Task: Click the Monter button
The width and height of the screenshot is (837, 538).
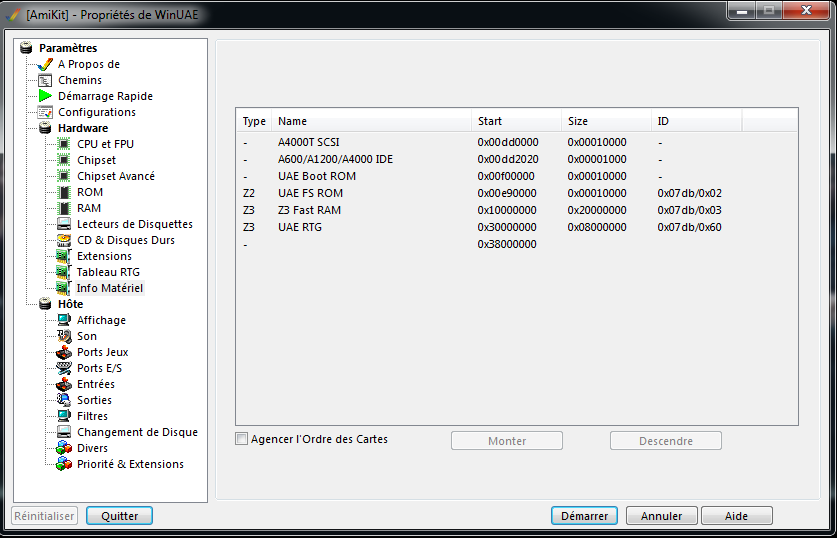Action: click(507, 441)
